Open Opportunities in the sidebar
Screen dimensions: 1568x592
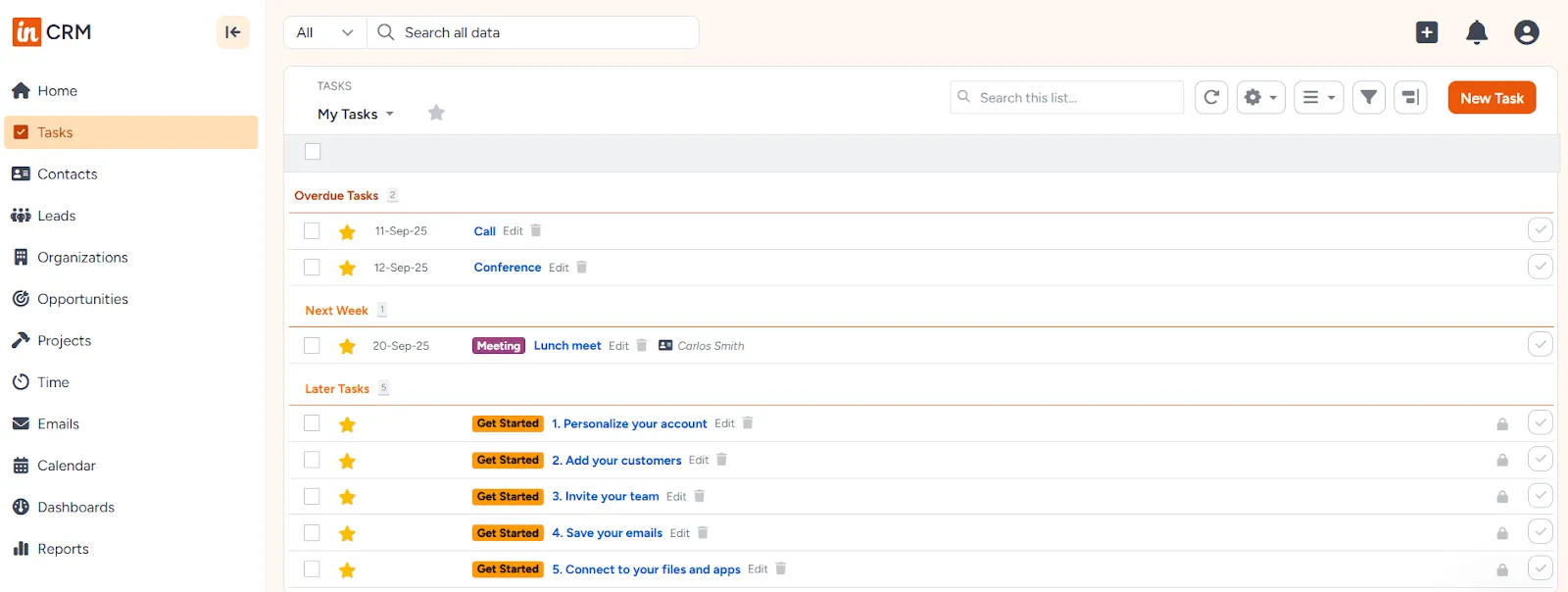click(x=131, y=299)
